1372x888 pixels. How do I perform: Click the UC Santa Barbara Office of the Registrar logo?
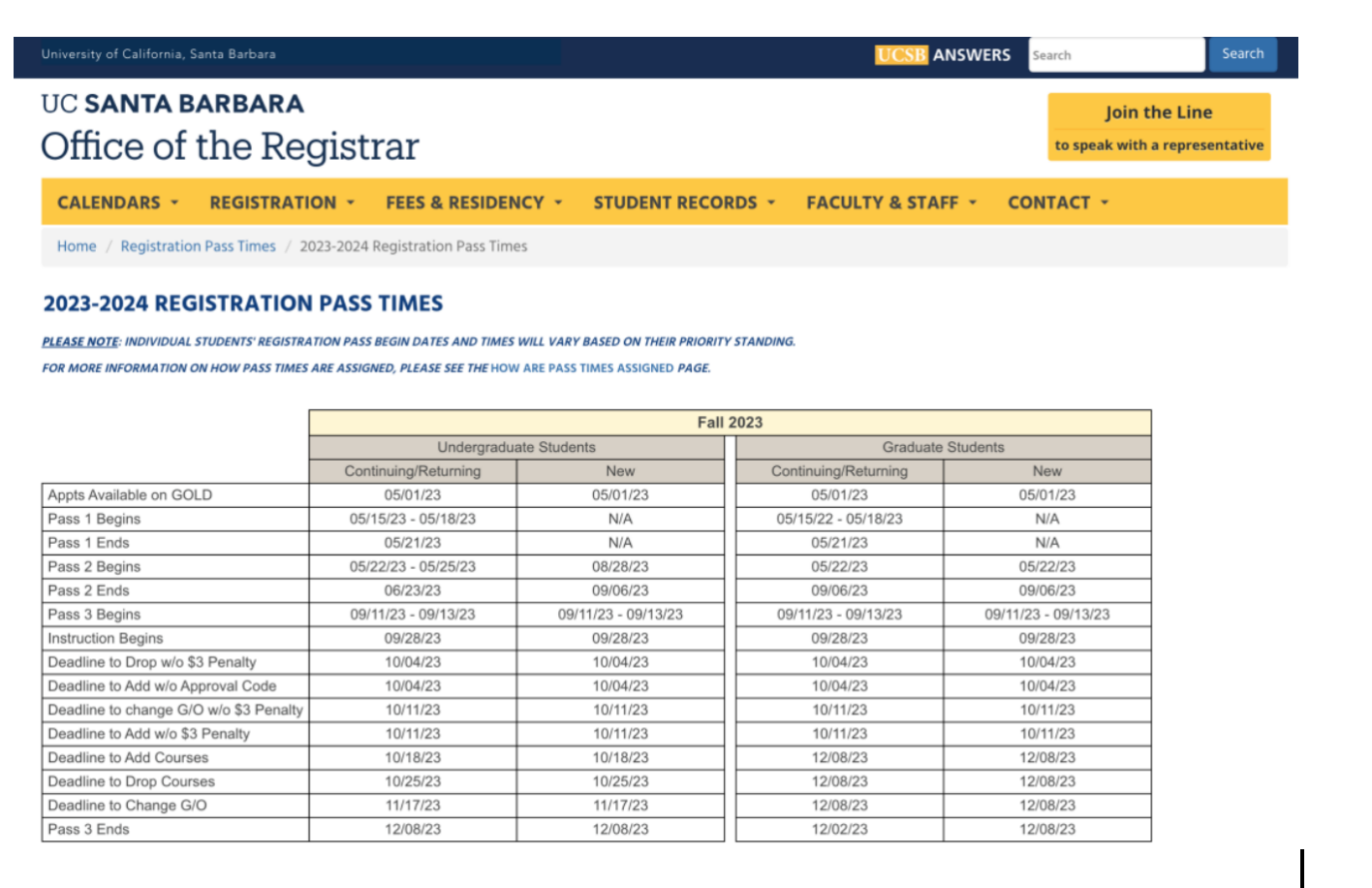pyautogui.click(x=230, y=128)
